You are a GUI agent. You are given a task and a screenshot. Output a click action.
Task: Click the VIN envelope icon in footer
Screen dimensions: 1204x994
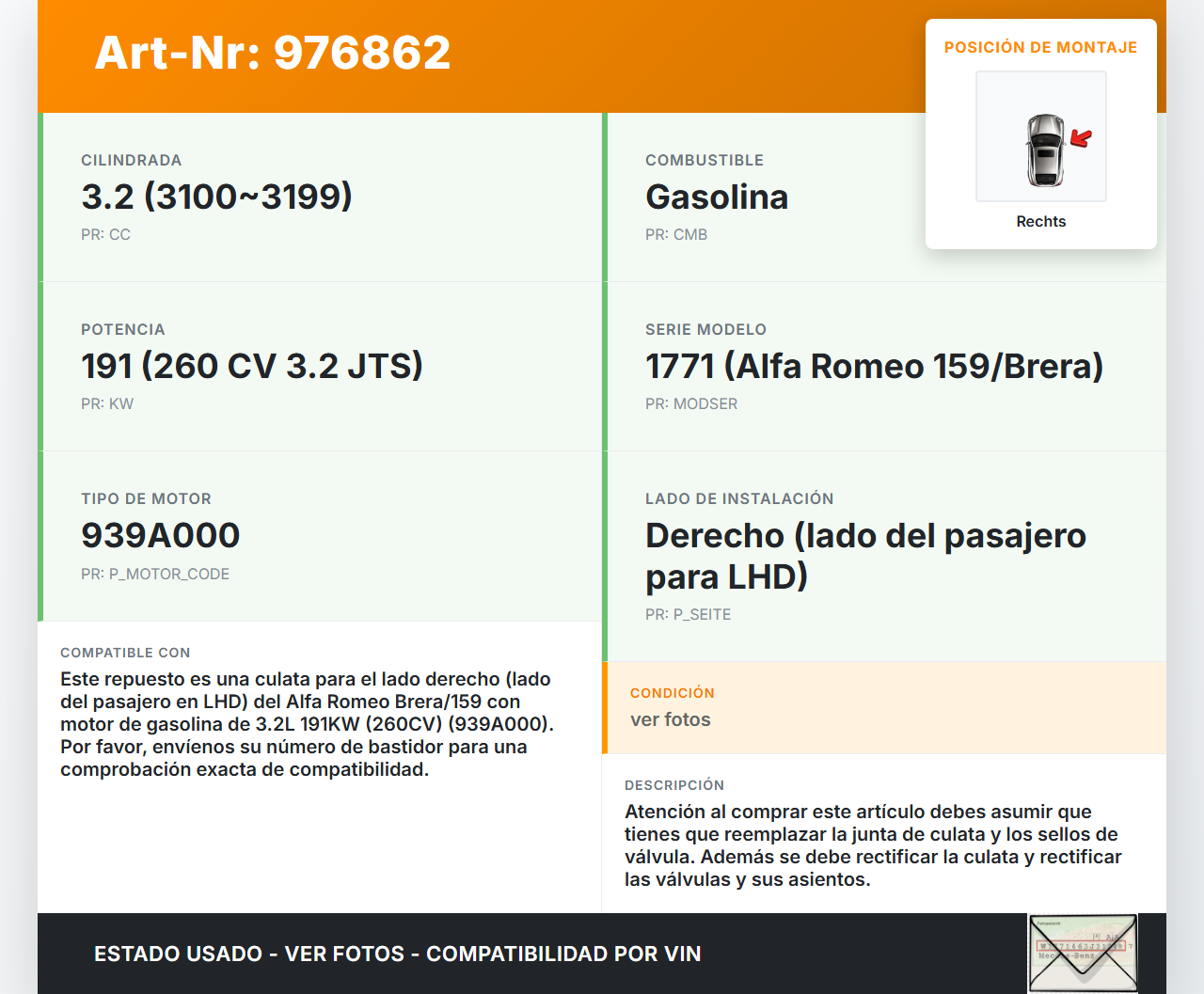tap(1083, 953)
